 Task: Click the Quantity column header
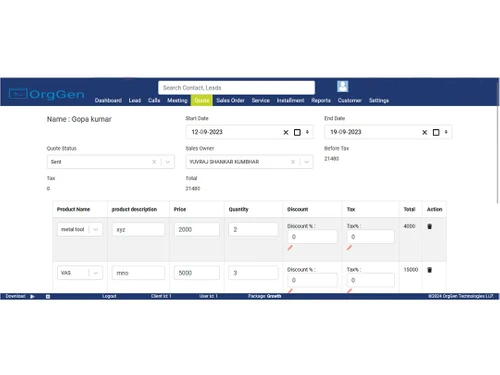[x=238, y=209]
